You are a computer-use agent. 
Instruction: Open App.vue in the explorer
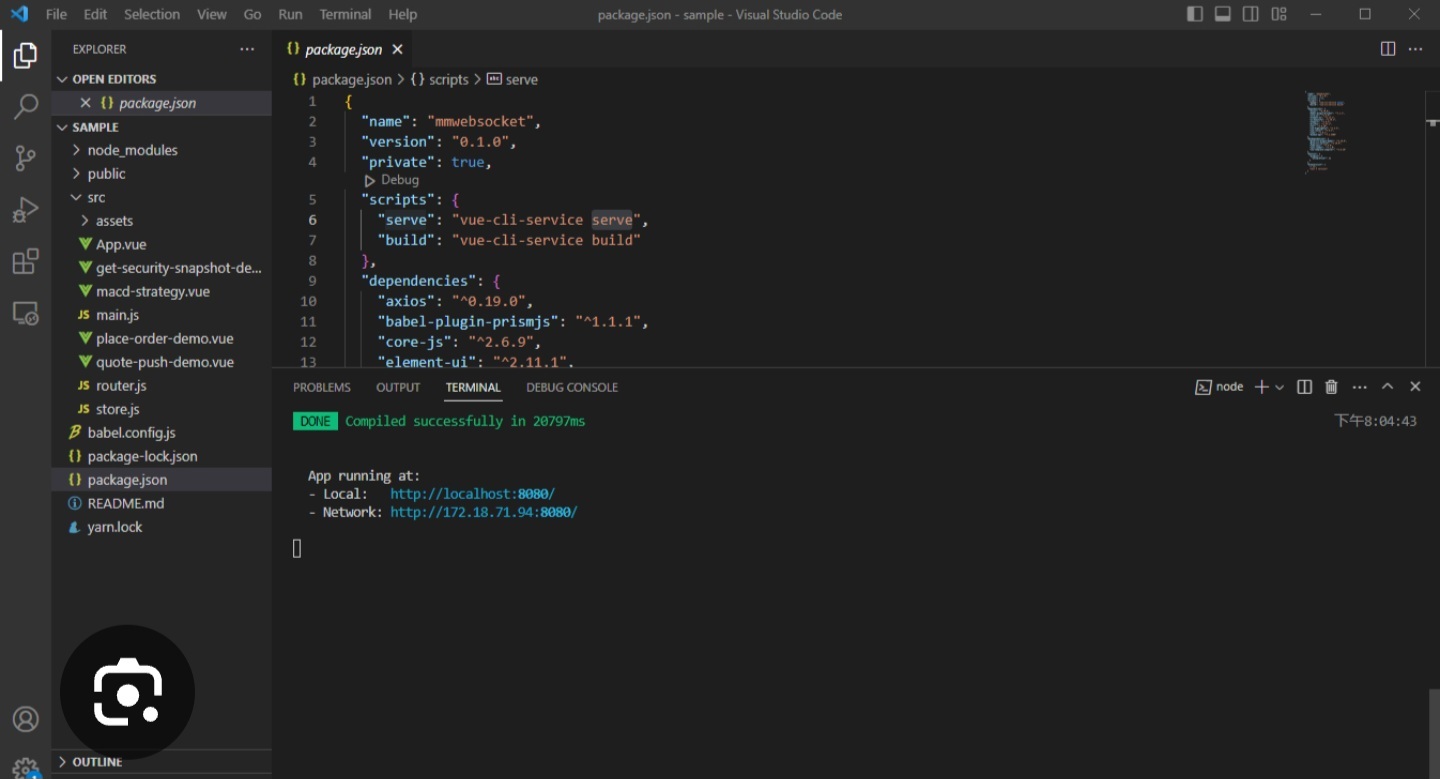[x=161, y=244]
